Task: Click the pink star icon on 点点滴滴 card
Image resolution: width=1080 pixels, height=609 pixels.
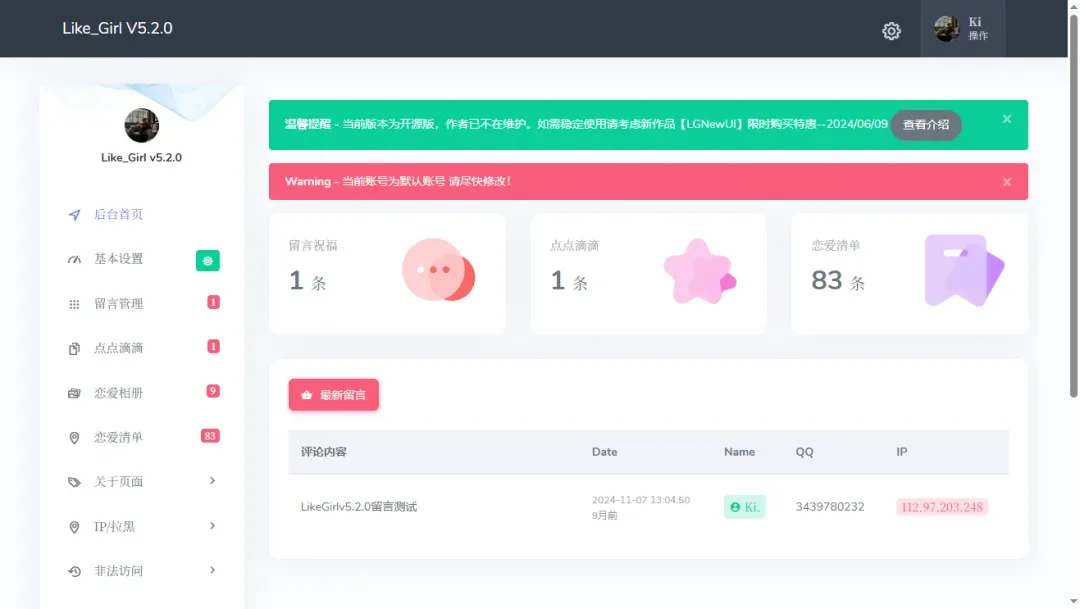Action: click(x=699, y=271)
